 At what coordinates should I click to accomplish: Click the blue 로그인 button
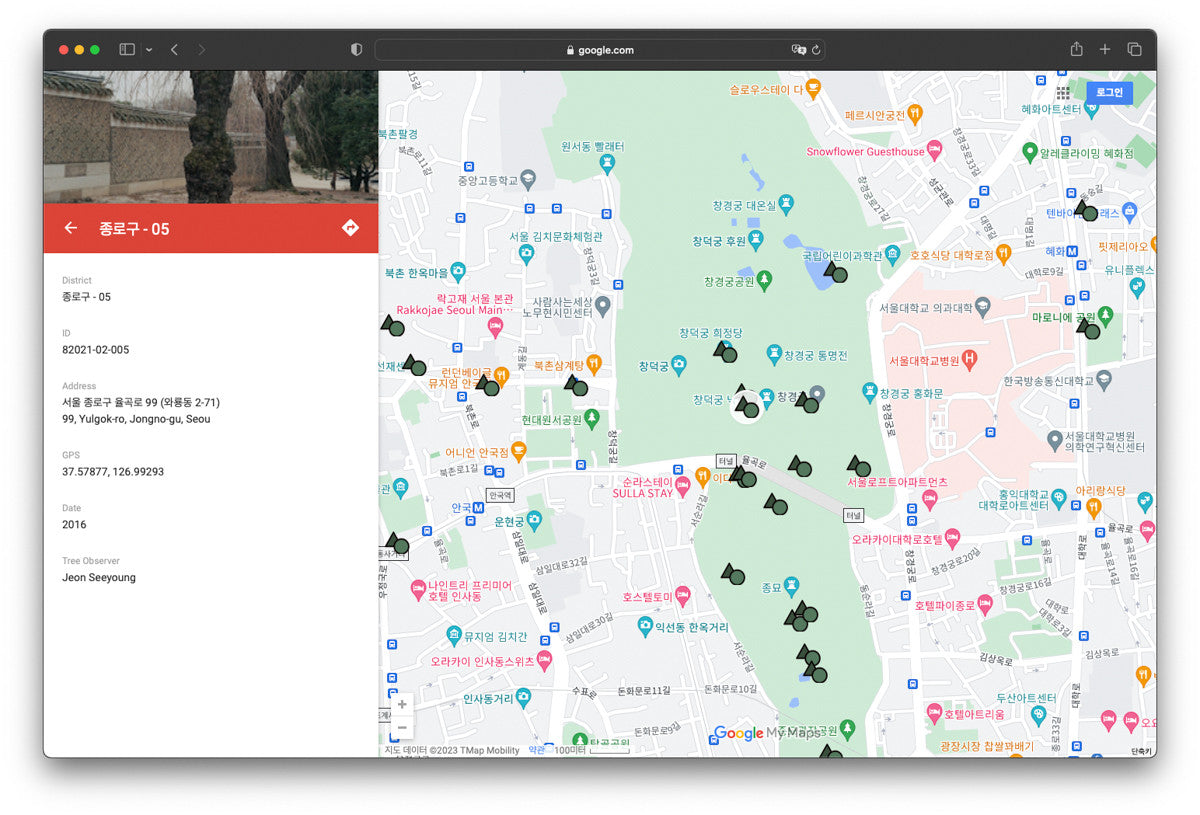pos(1109,92)
